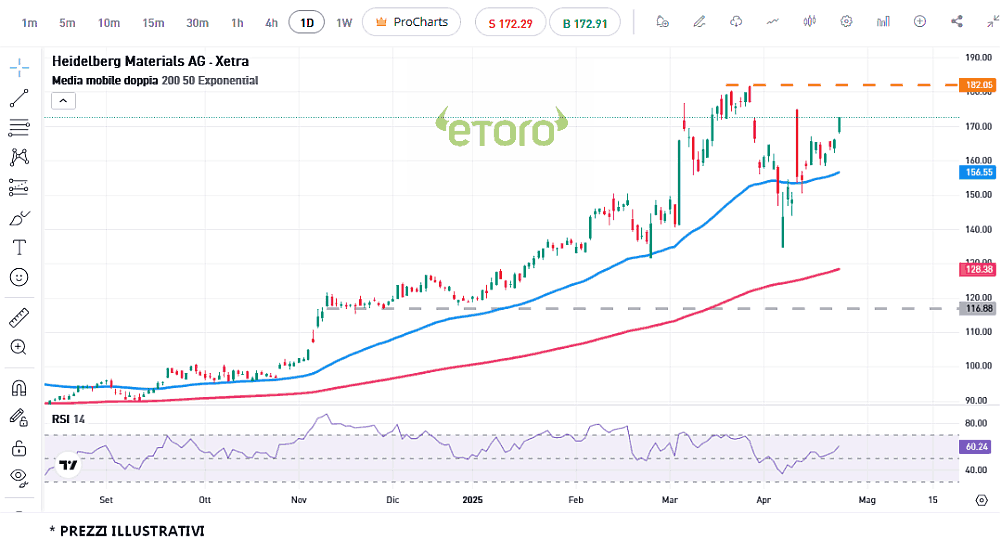This screenshot has width=1000, height=540.
Task: Click the orange dashed 182.05 resistance line
Action: [842, 85]
